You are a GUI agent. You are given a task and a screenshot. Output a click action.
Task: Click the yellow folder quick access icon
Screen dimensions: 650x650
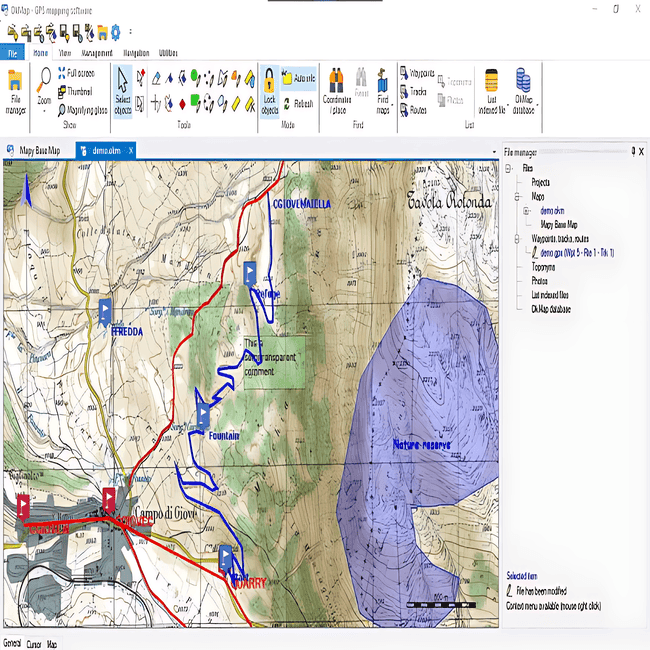[102, 32]
